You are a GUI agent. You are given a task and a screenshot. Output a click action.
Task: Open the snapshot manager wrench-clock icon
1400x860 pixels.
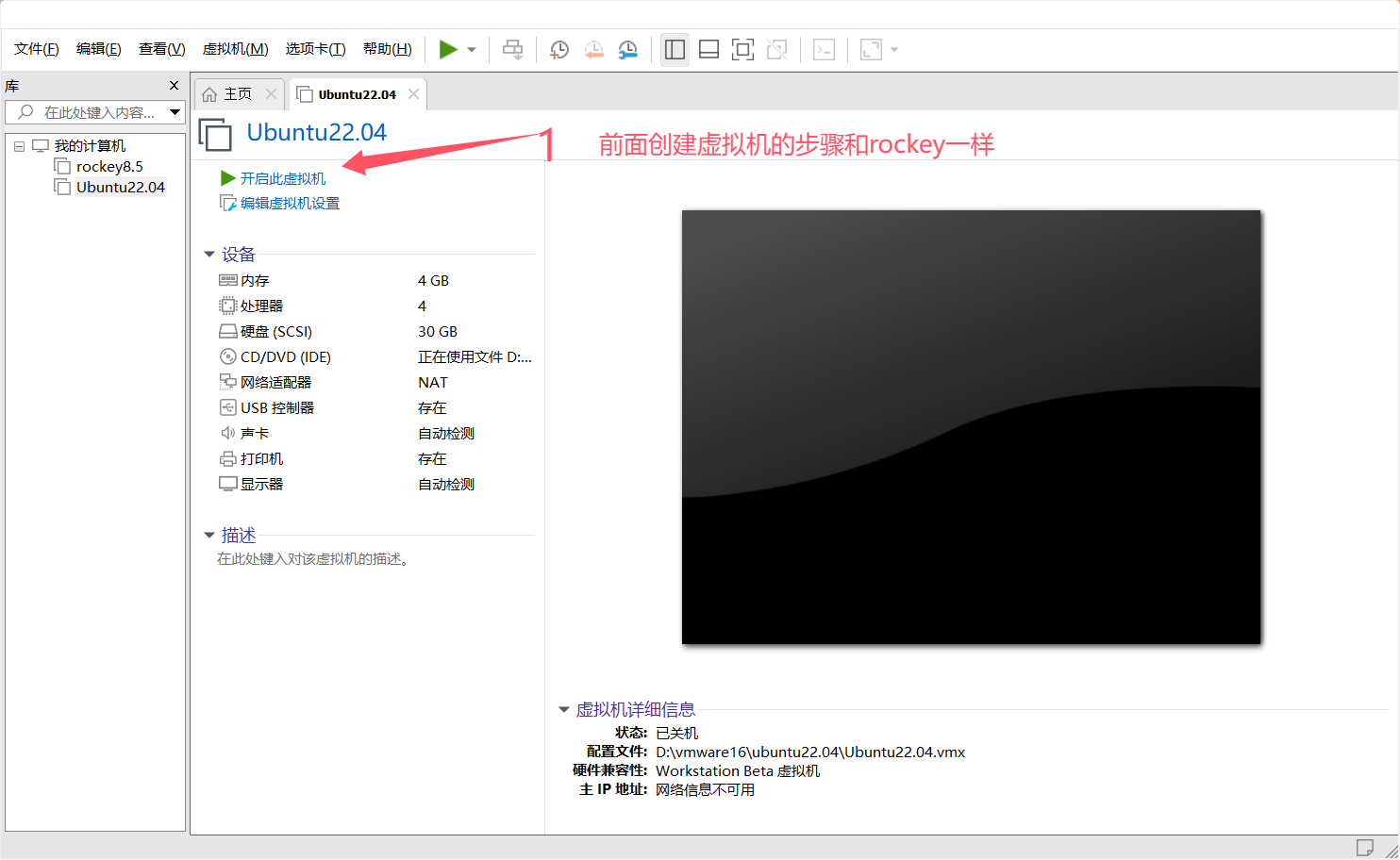(627, 50)
